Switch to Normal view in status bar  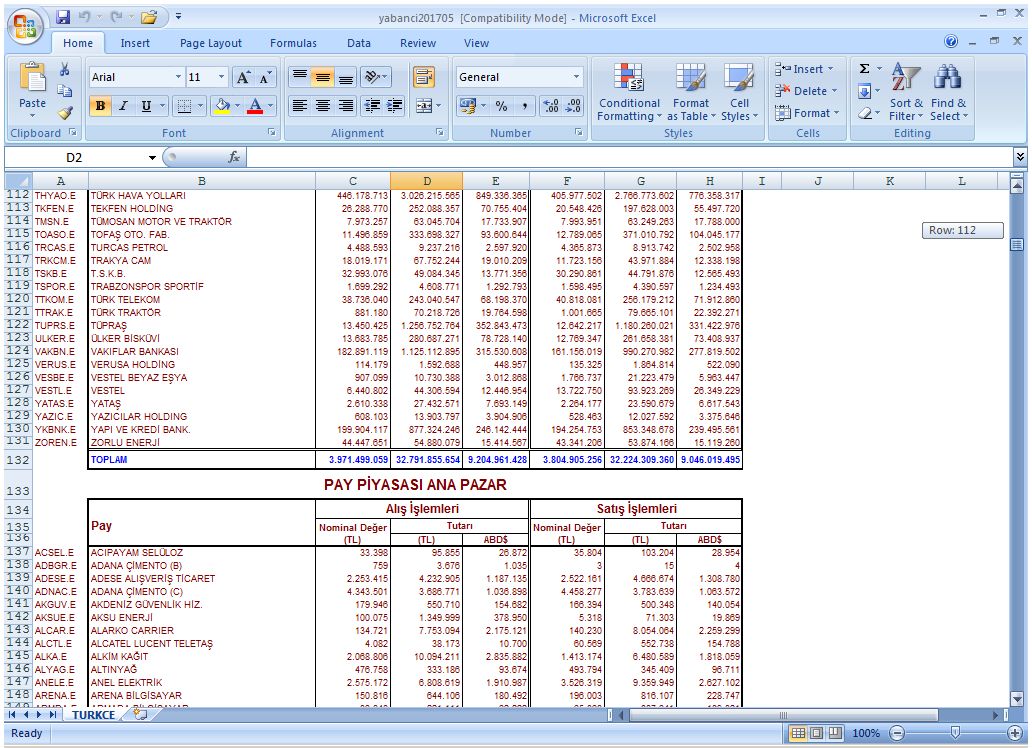(798, 733)
